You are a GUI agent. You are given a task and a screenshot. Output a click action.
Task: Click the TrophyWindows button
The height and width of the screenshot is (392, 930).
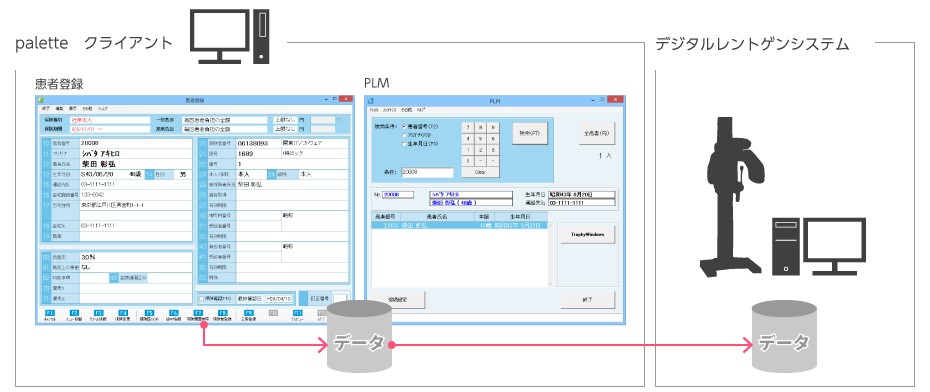tap(587, 234)
